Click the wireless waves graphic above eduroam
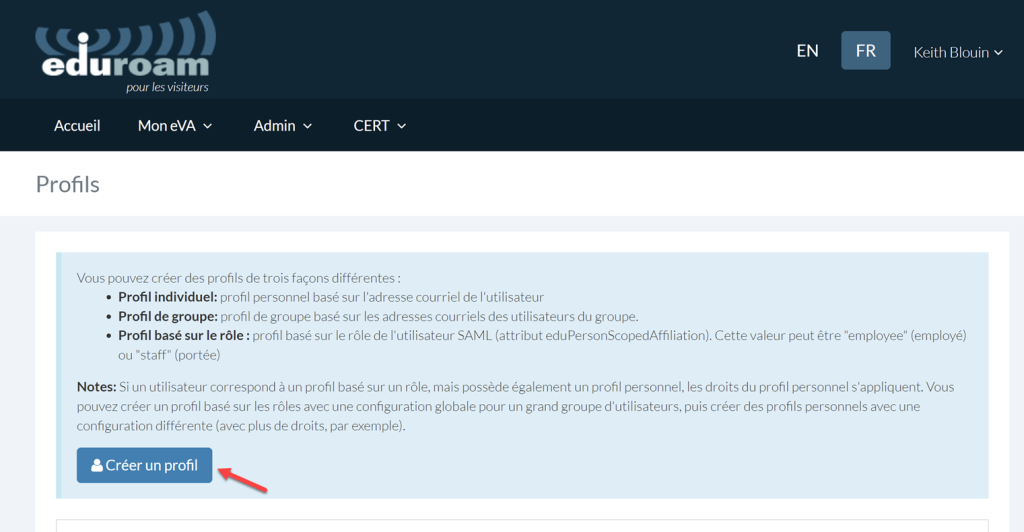Image resolution: width=1024 pixels, height=532 pixels. pos(125,35)
